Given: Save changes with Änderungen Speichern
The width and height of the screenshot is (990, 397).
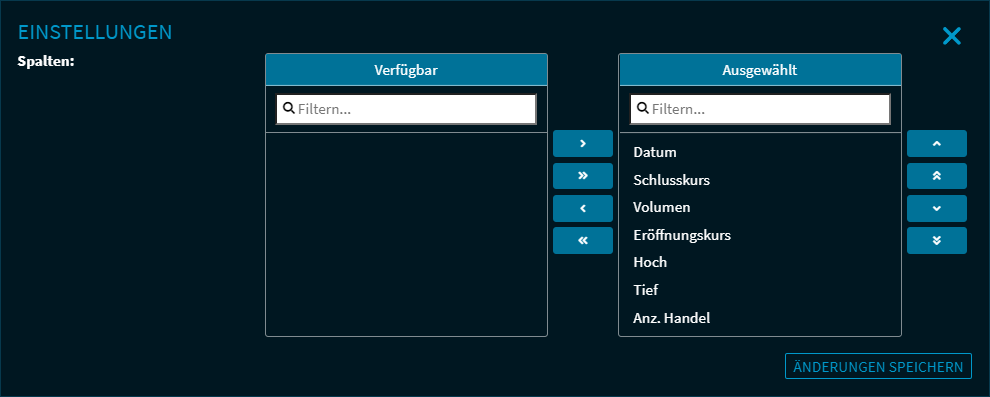Looking at the screenshot, I should [x=878, y=366].
